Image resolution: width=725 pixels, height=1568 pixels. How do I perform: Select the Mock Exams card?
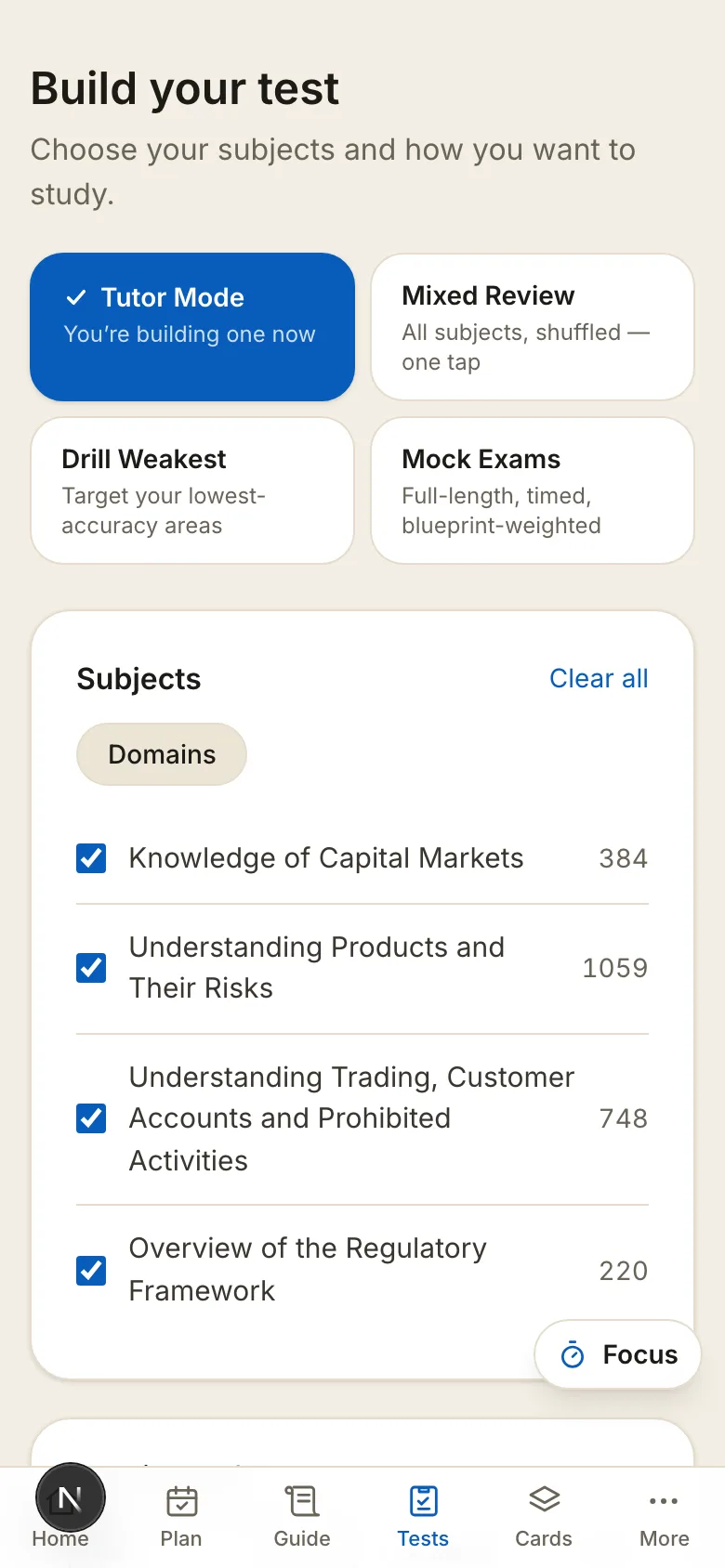click(x=533, y=490)
